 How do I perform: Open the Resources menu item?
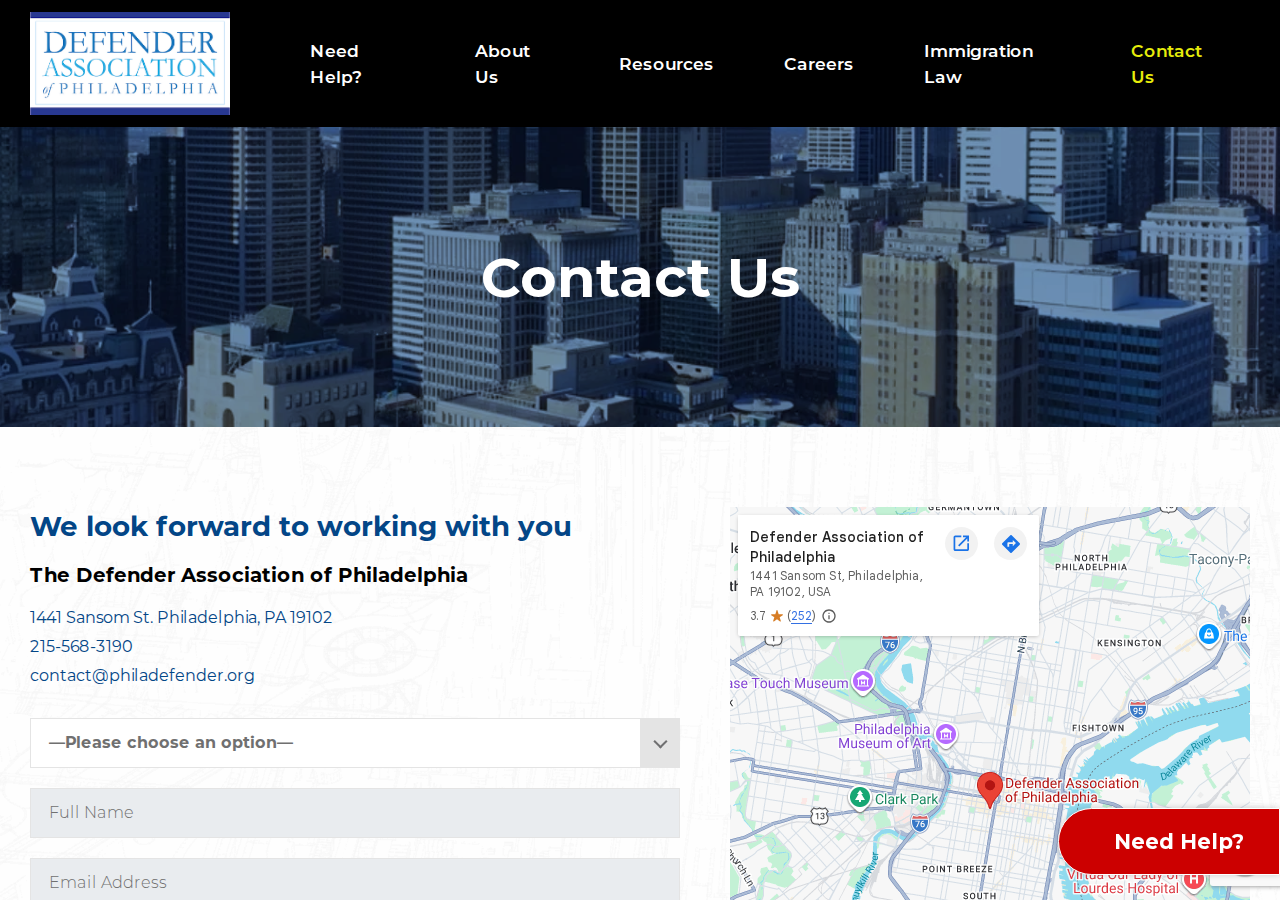(x=666, y=64)
